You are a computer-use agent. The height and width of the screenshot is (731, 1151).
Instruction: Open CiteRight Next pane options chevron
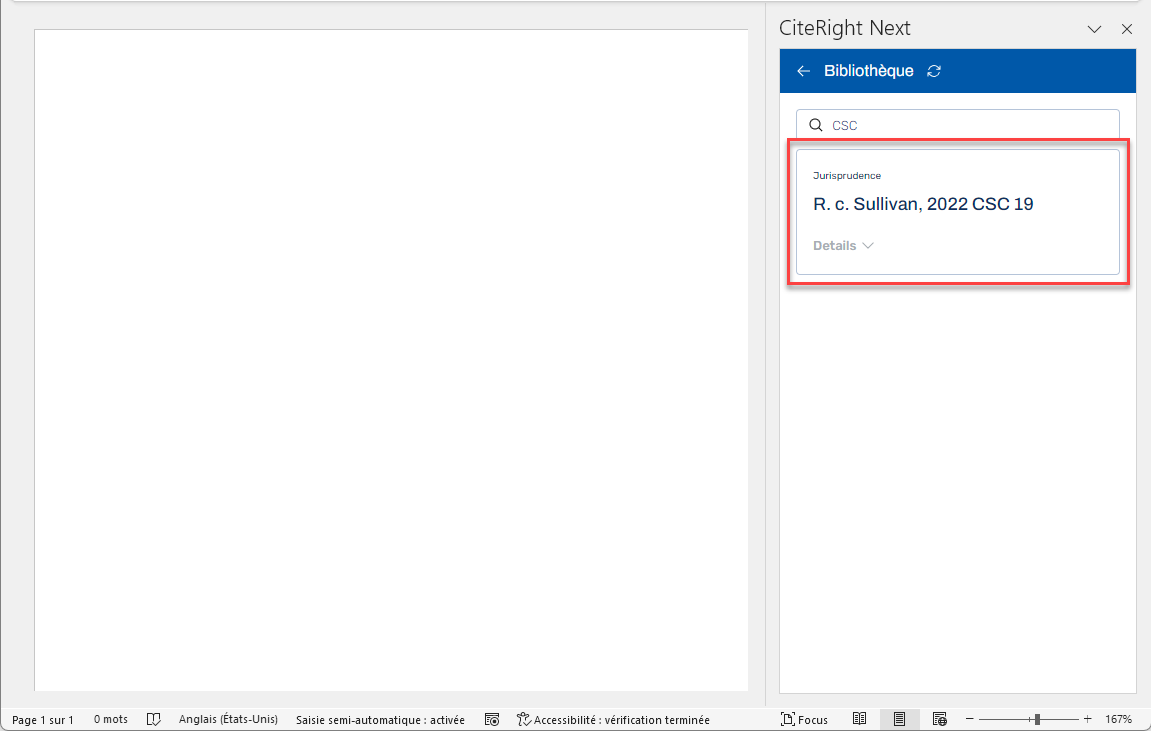tap(1094, 29)
